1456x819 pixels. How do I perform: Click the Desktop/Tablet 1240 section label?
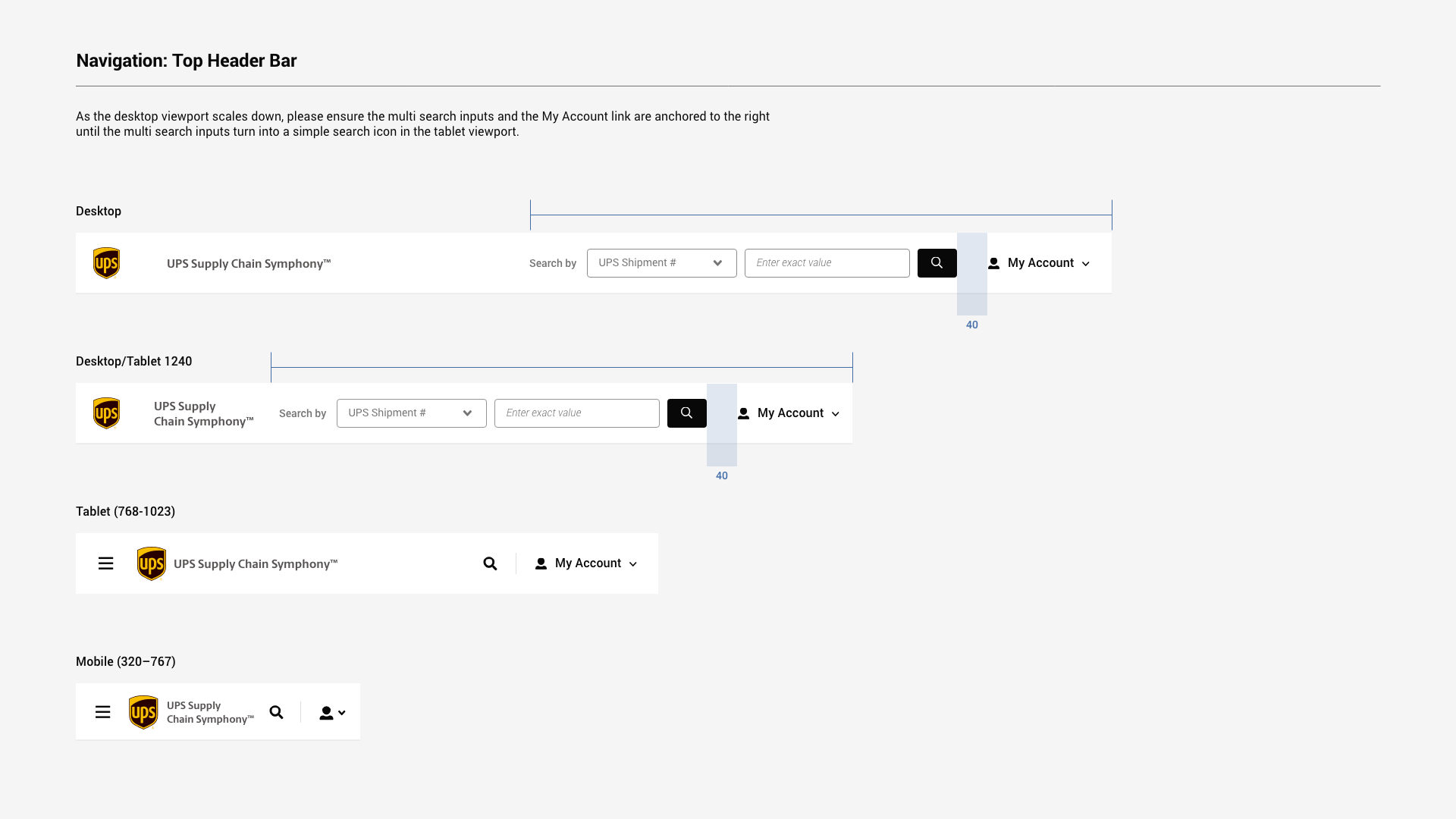(x=134, y=361)
